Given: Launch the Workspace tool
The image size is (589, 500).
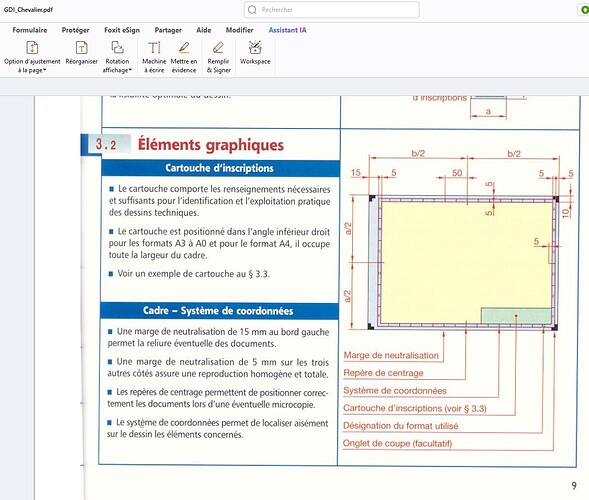Looking at the screenshot, I should [x=255, y=53].
